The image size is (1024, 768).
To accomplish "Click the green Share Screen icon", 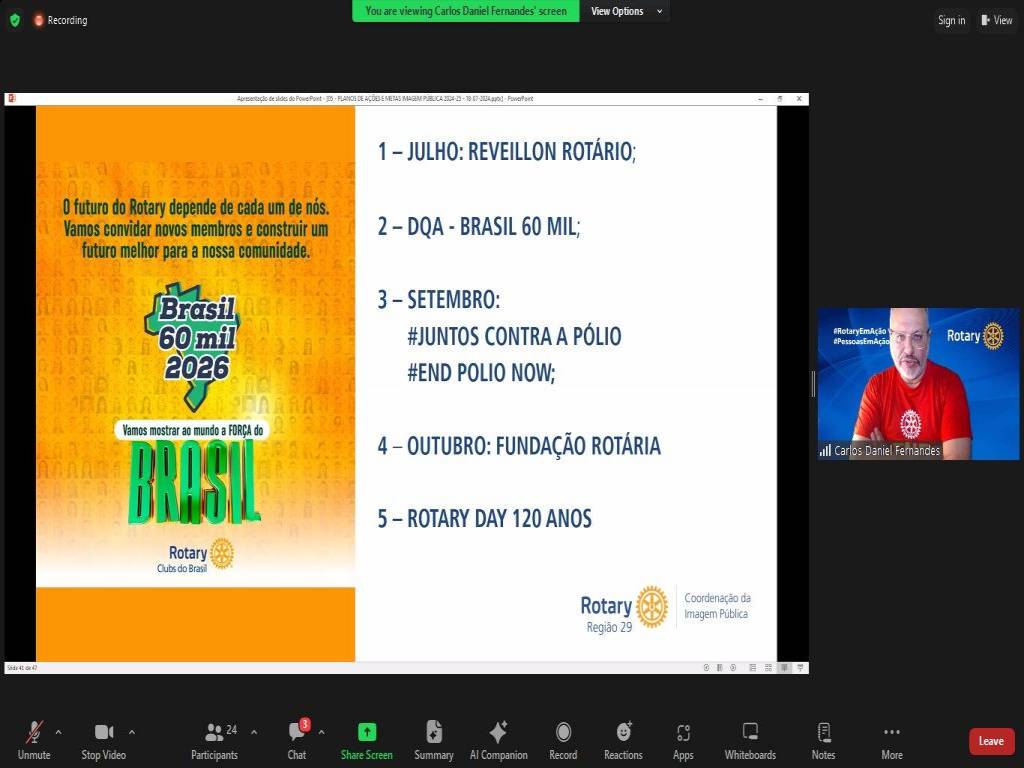I will [x=367, y=732].
